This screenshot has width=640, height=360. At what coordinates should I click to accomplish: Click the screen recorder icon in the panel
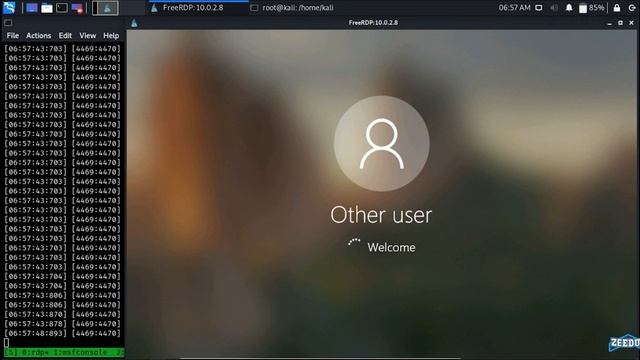[77, 8]
